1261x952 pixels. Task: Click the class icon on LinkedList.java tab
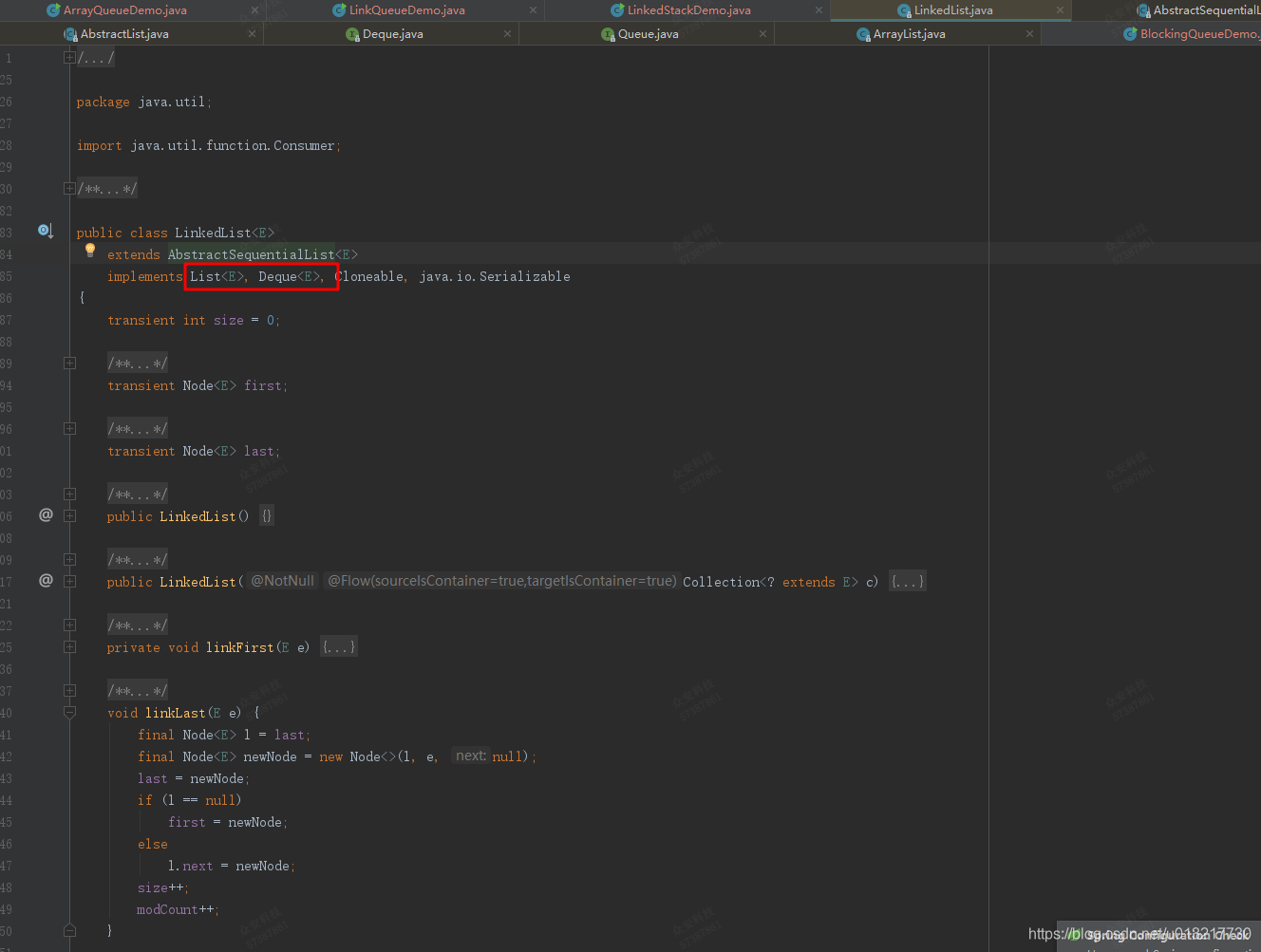904,10
